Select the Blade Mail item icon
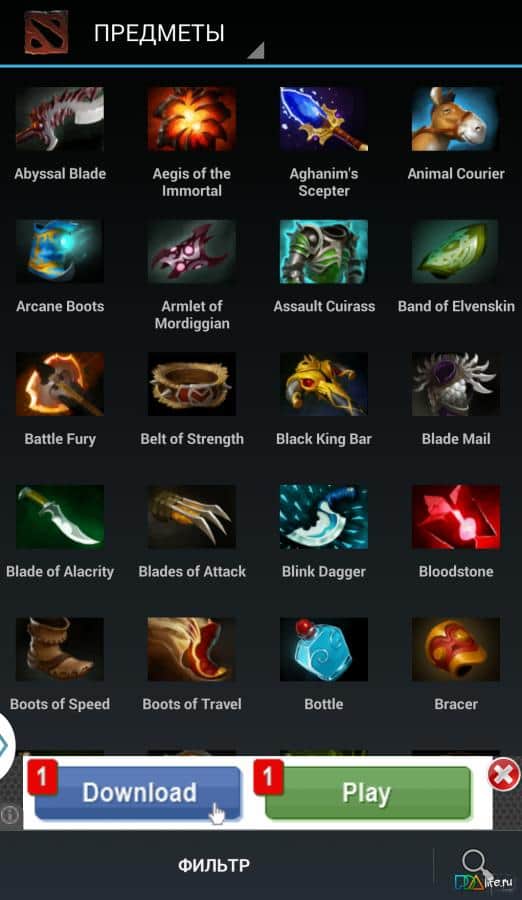Screen dimensions: 522x900 [x=455, y=384]
